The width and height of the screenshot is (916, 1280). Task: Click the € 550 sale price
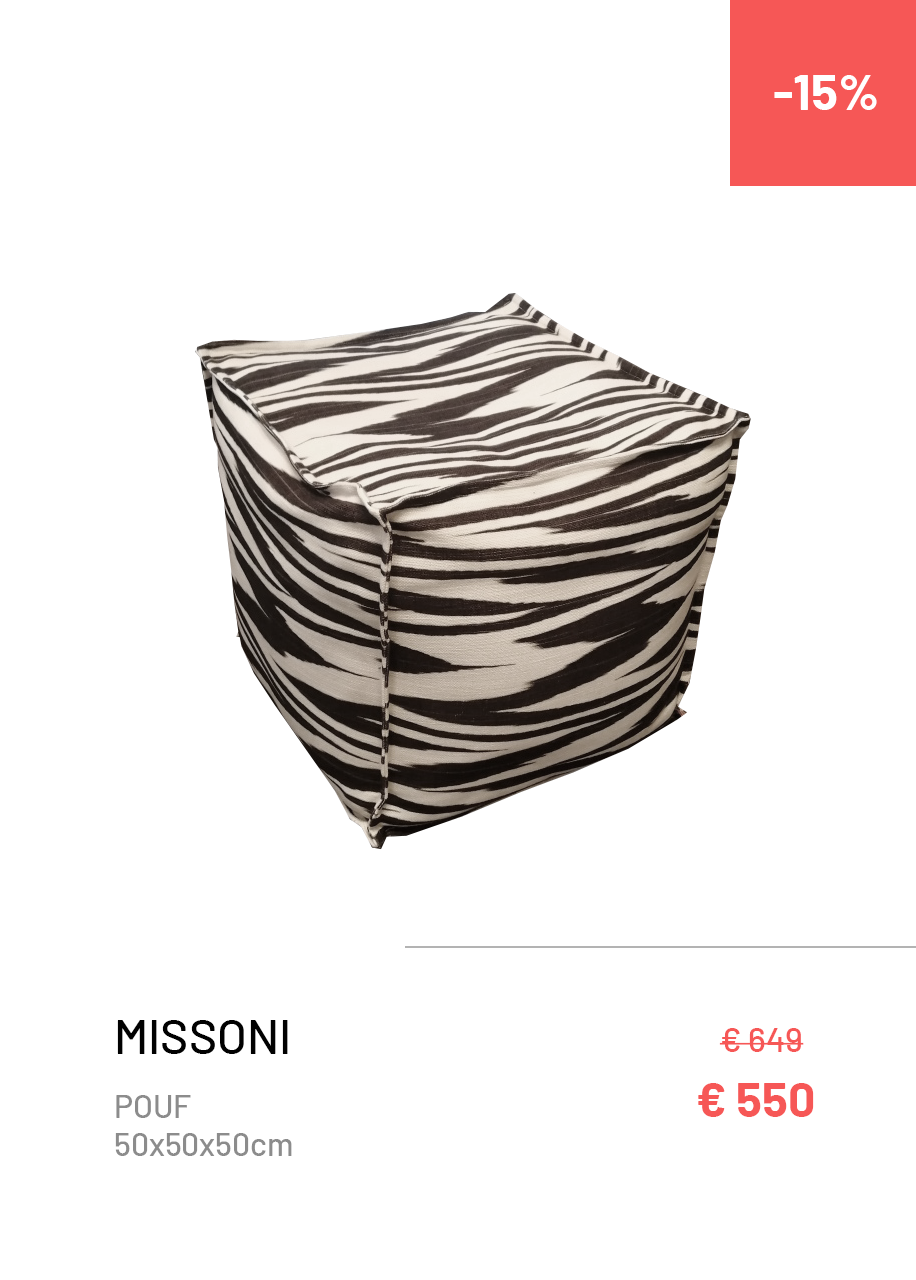coord(756,1101)
